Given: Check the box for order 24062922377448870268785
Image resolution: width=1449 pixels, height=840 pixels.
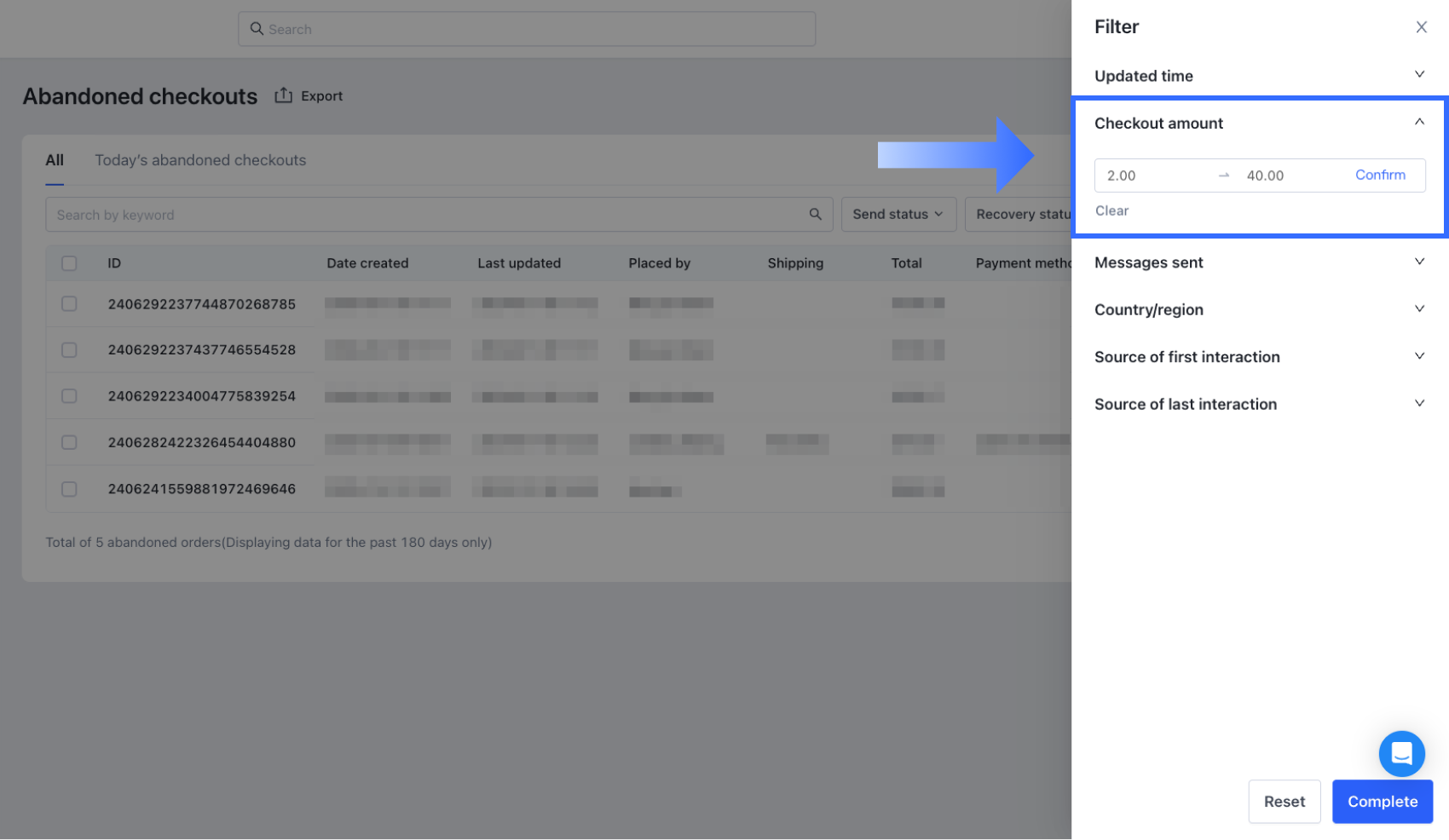Looking at the screenshot, I should coord(69,304).
